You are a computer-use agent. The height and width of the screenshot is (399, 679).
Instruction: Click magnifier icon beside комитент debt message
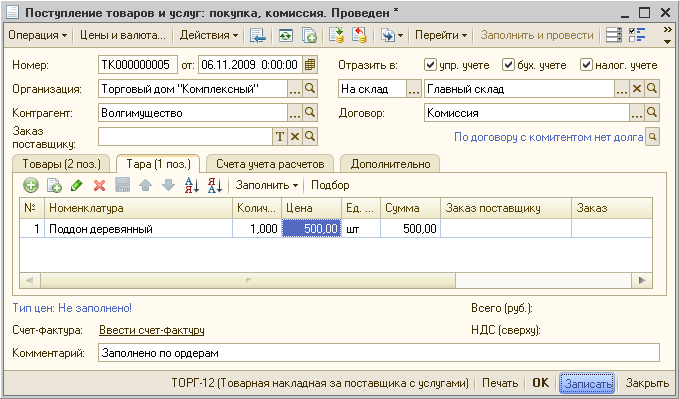pyautogui.click(x=652, y=137)
